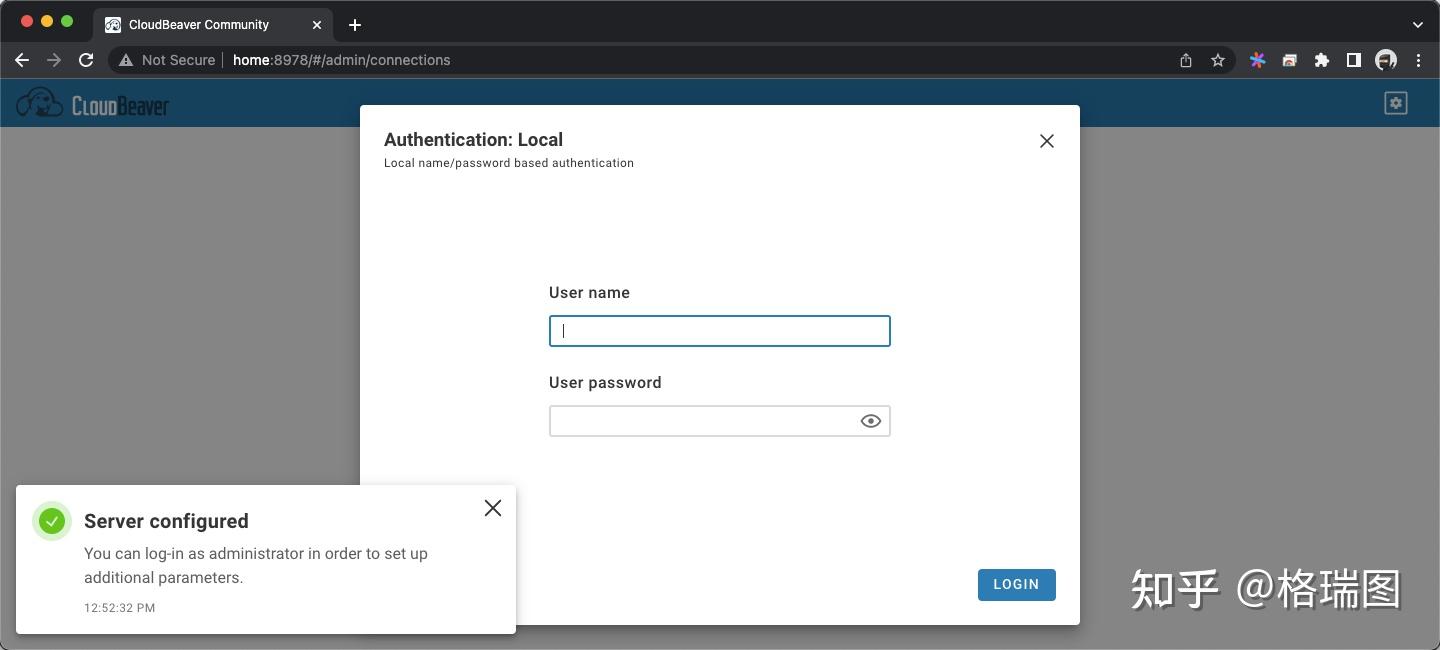Reload the page with the refresh icon

point(86,60)
